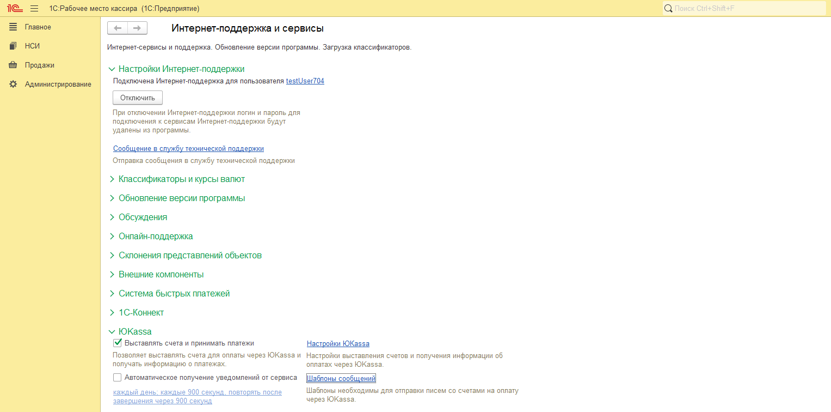This screenshot has height=412, width=831.
Task: Expand Система быстрых платежей
Action: tap(169, 294)
